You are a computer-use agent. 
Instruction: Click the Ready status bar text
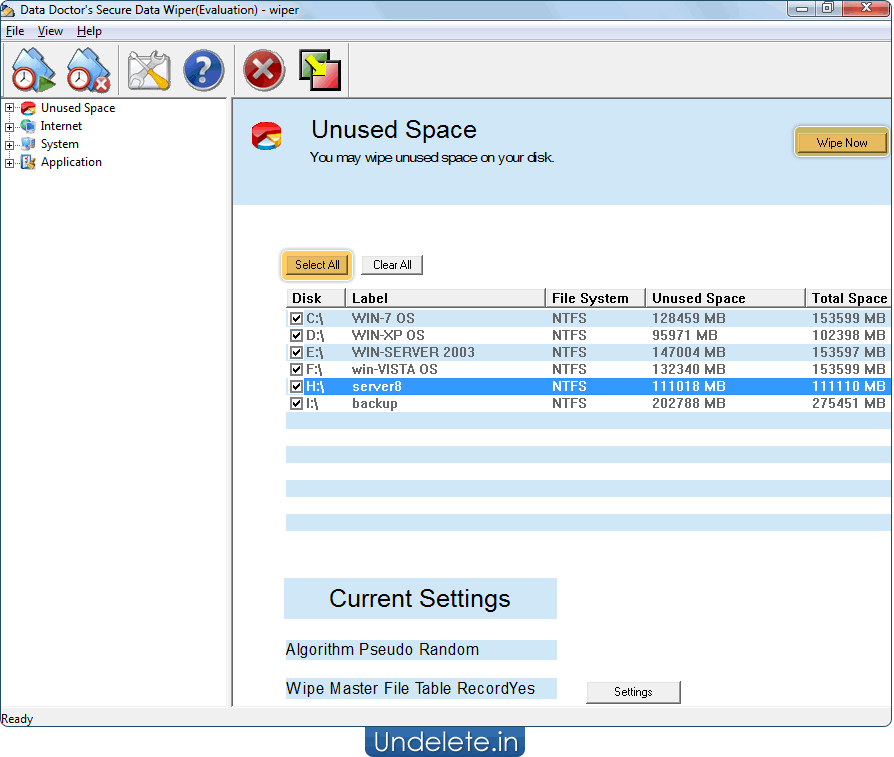17,719
